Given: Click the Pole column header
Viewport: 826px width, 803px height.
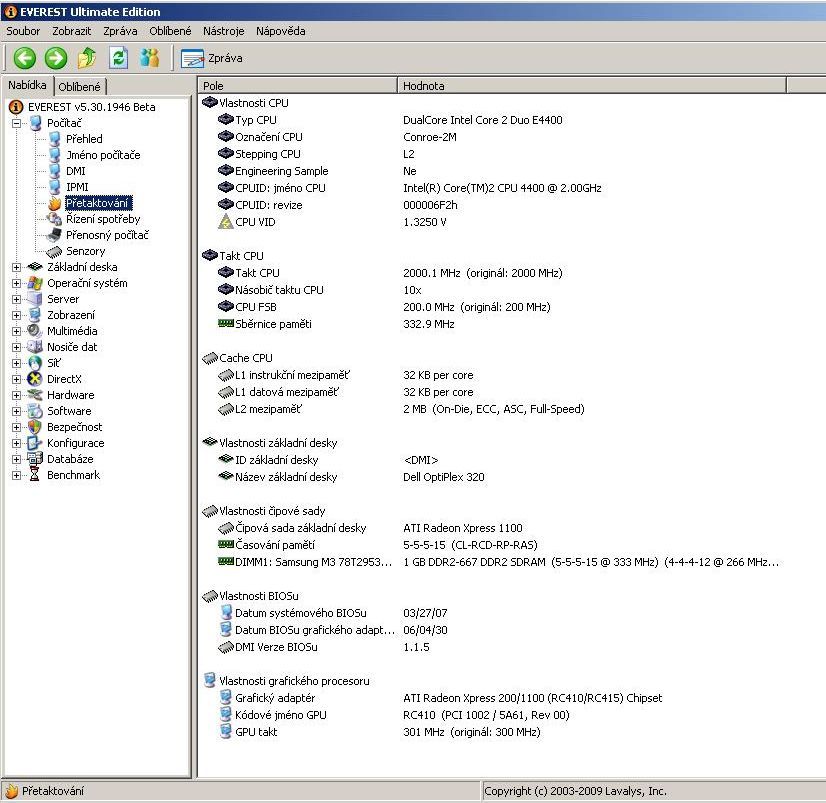Looking at the screenshot, I should (x=297, y=86).
